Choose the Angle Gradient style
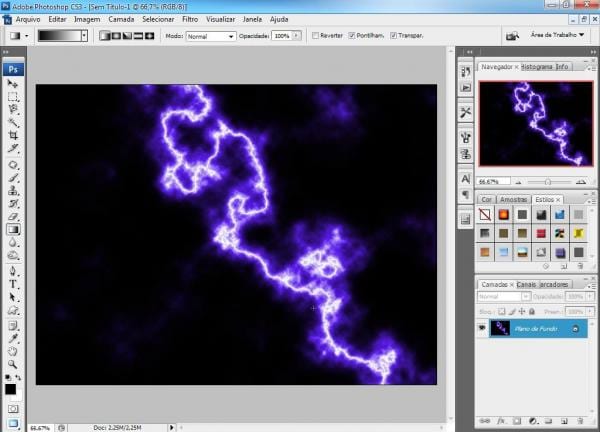Screen dimensions: 600x432 (x=127, y=36)
